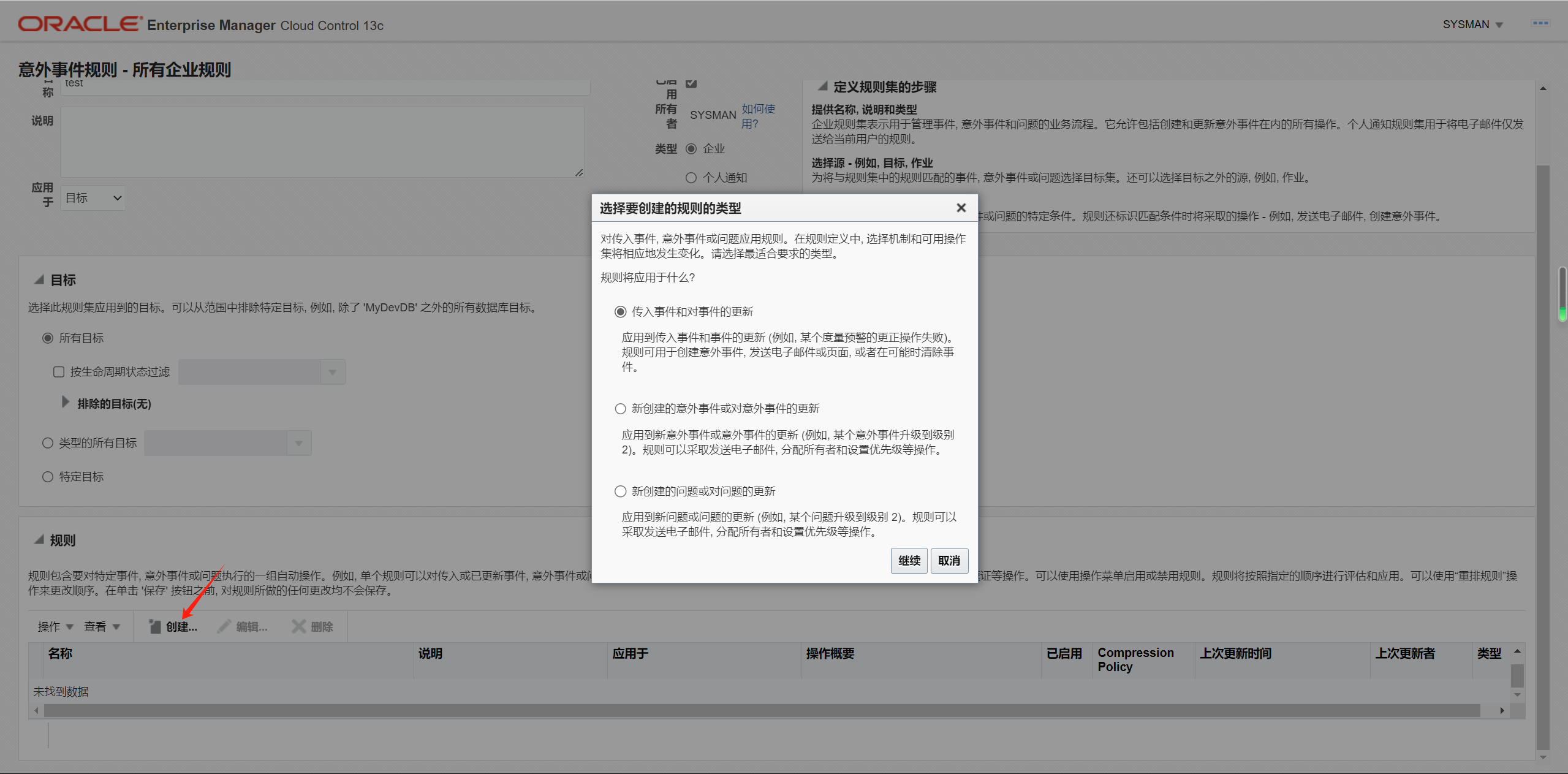This screenshot has width=1568, height=774.
Task: Check the 按生命周期状态过滤 checkbox
Action: click(x=59, y=372)
